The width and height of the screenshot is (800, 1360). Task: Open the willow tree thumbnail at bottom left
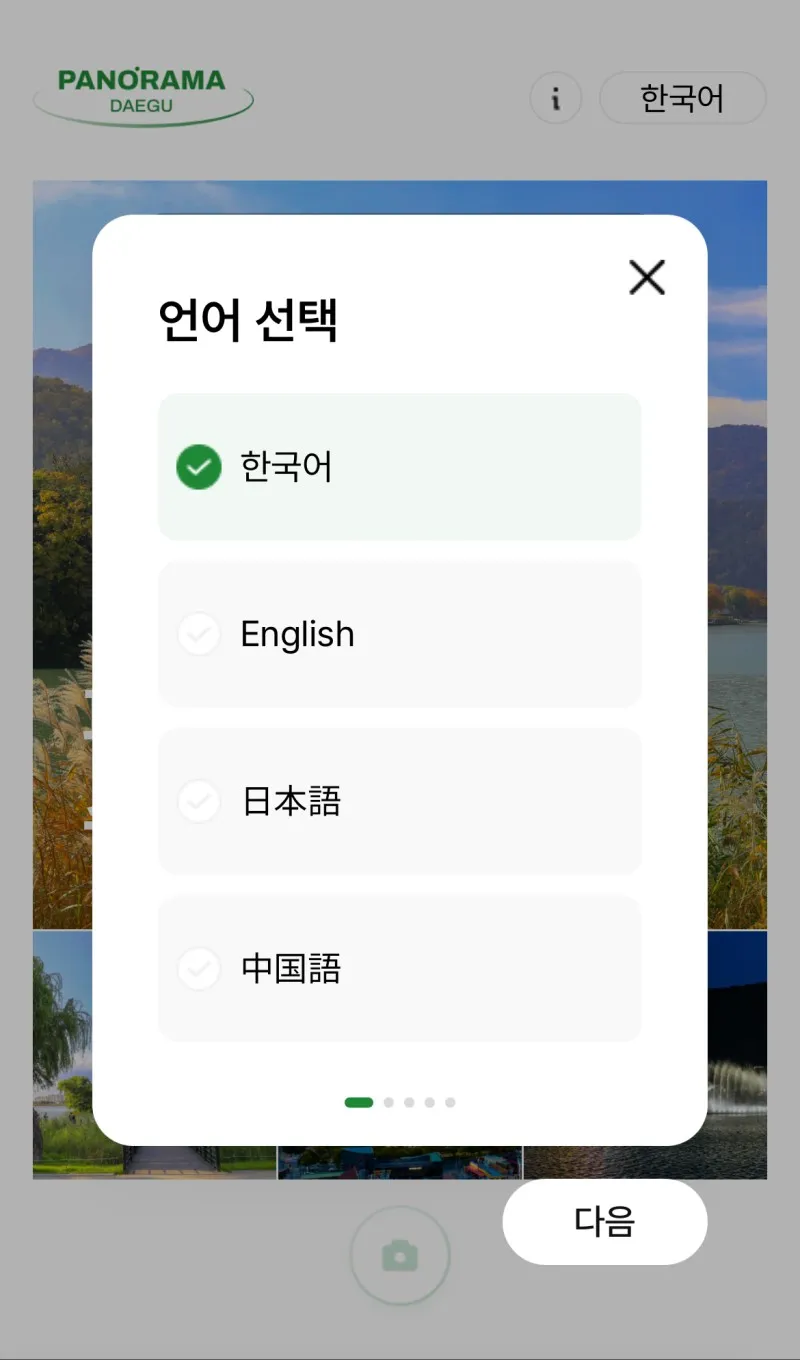[x=62, y=1050]
